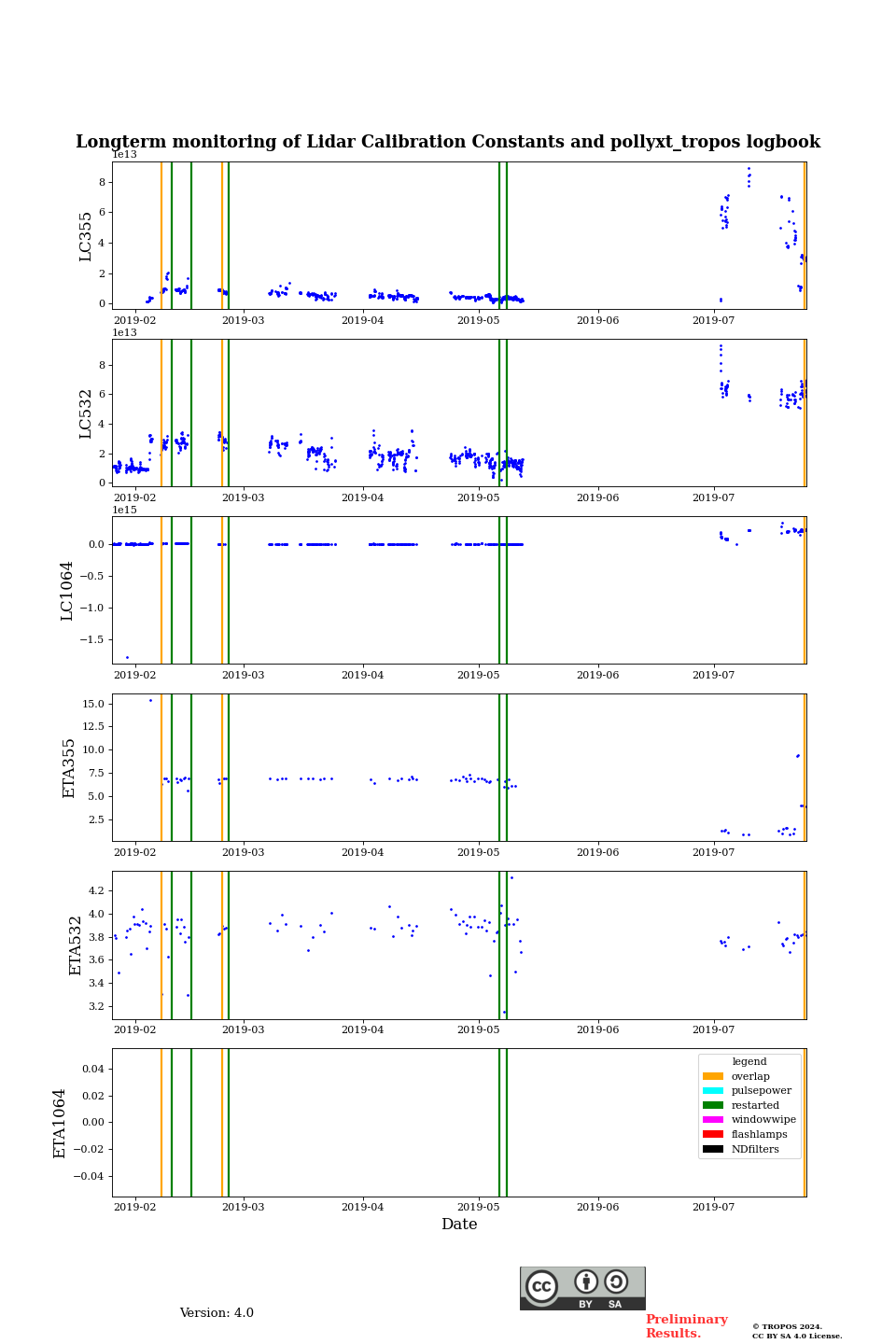
Task: Click the Version: 4.0 label
Action: [217, 1313]
